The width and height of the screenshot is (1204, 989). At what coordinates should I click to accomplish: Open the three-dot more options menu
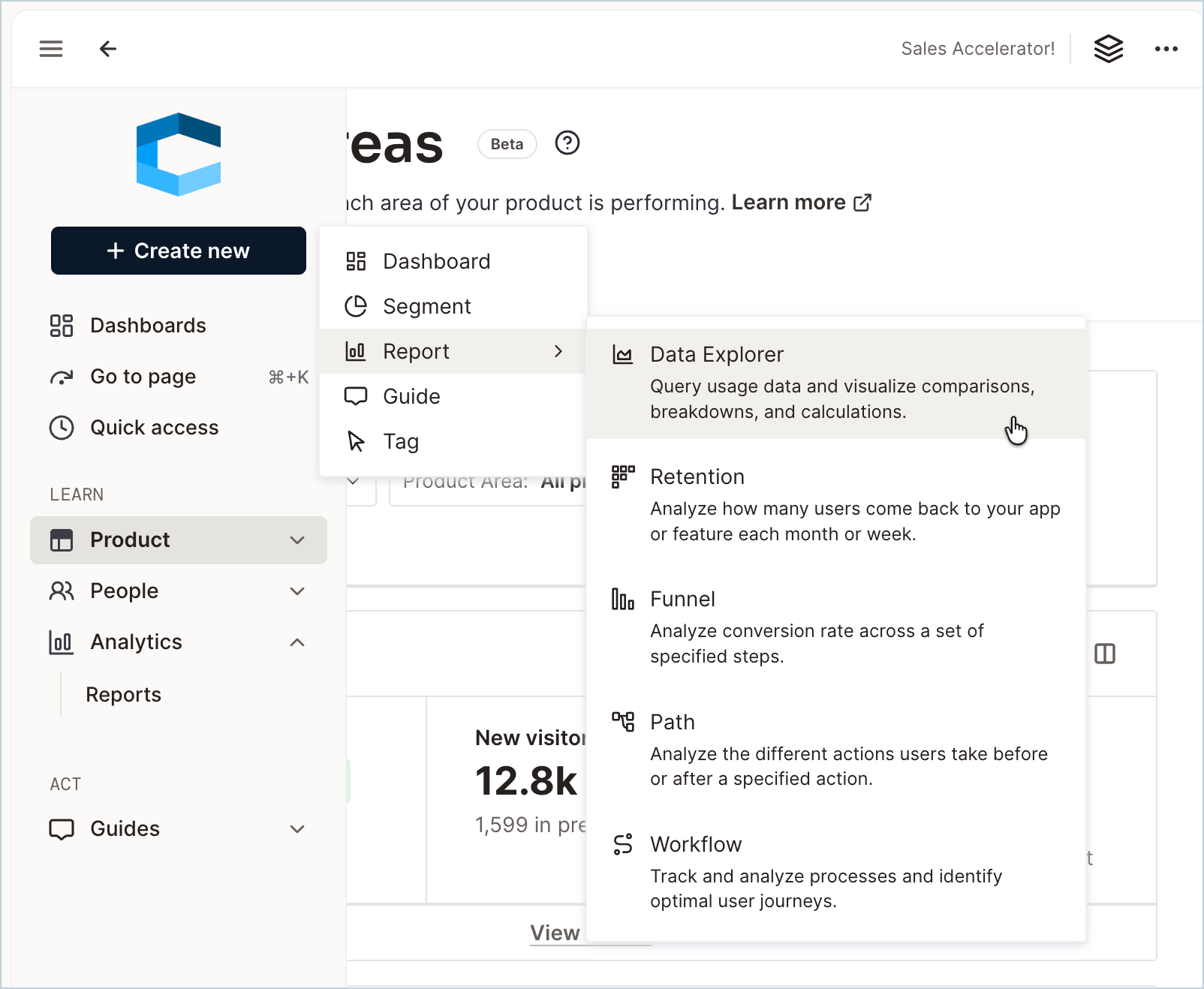(x=1166, y=49)
